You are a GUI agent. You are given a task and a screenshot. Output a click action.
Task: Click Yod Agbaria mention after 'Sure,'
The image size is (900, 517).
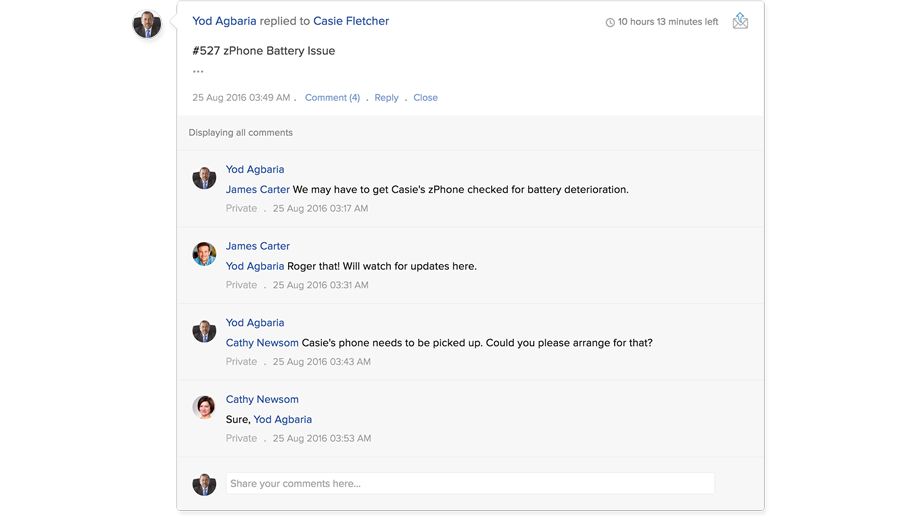pyautogui.click(x=282, y=420)
